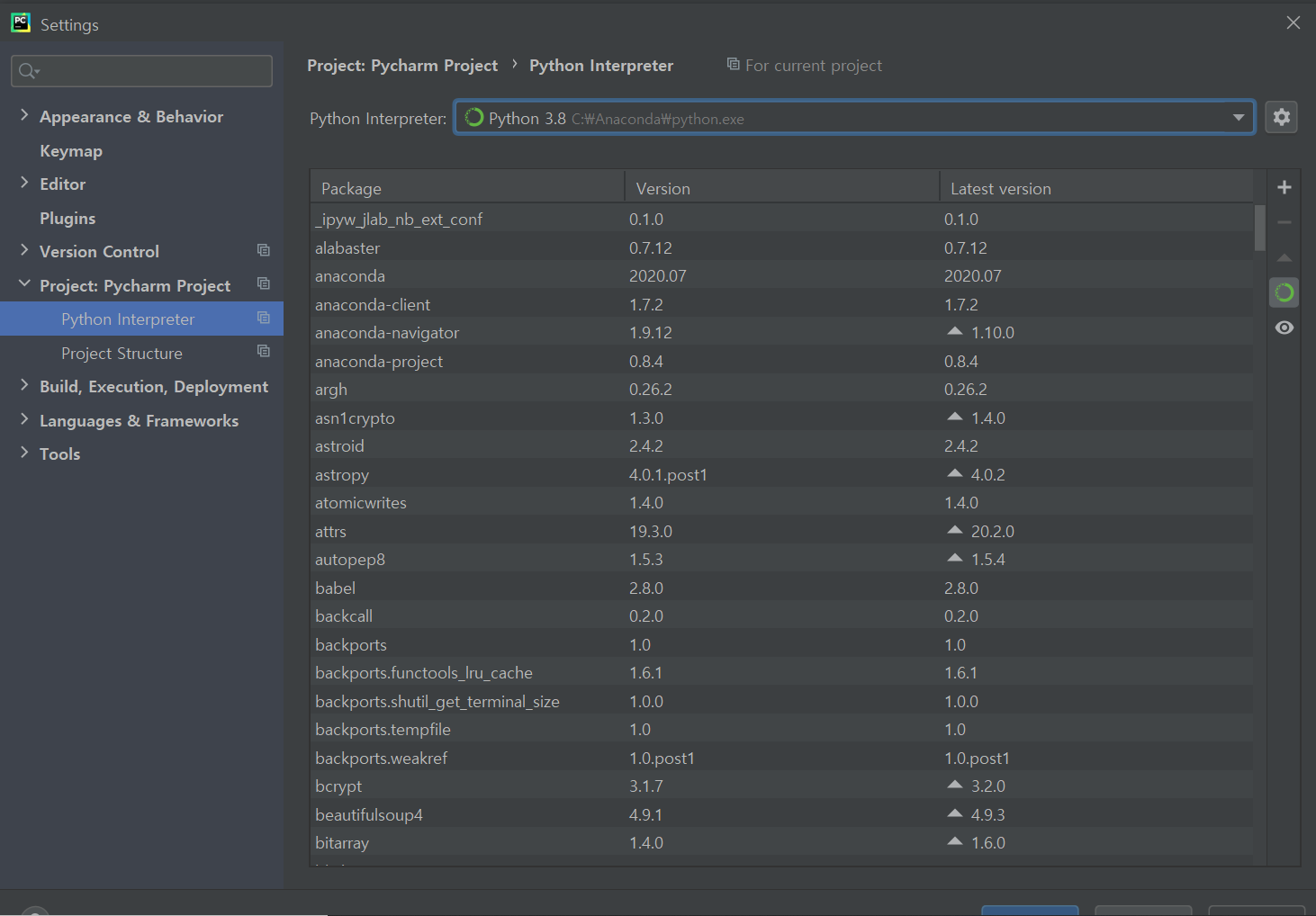
Task: Select the beautifulsoup4 package name
Action: (x=369, y=815)
